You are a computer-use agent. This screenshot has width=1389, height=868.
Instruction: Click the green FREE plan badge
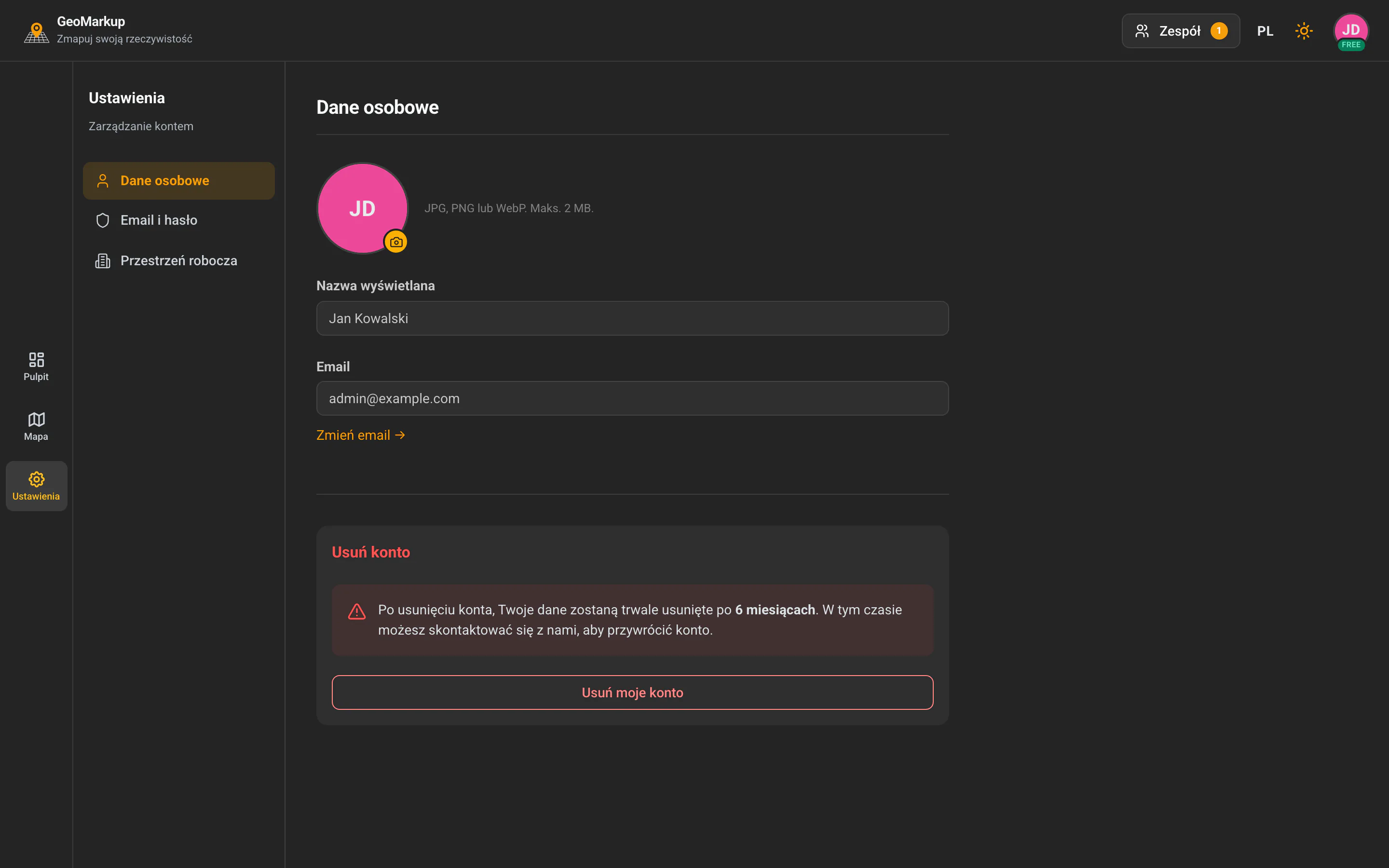point(1350,45)
